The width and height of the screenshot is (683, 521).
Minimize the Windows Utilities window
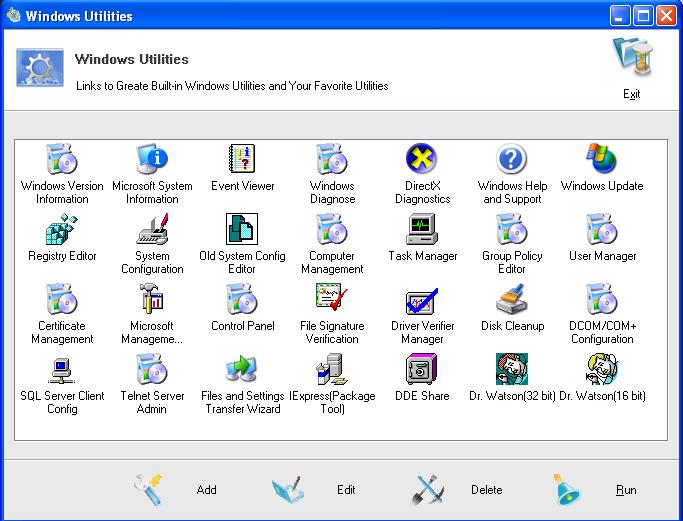point(619,16)
